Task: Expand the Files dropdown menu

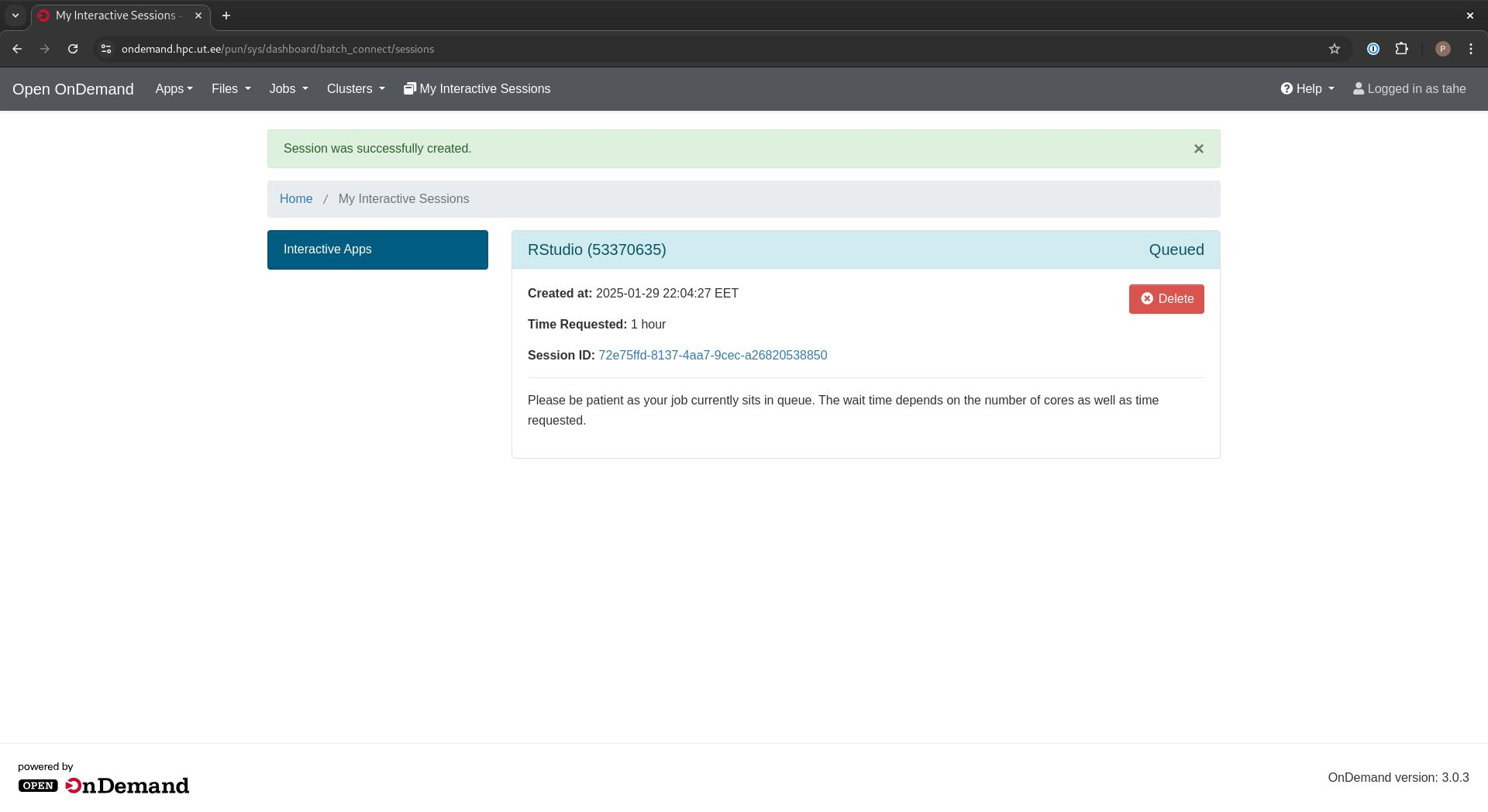Action: (x=231, y=89)
